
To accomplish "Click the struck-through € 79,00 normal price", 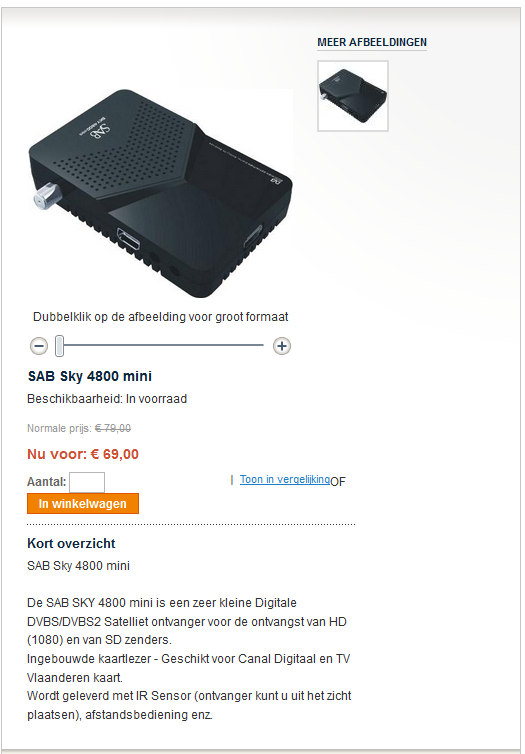I will (113, 428).
